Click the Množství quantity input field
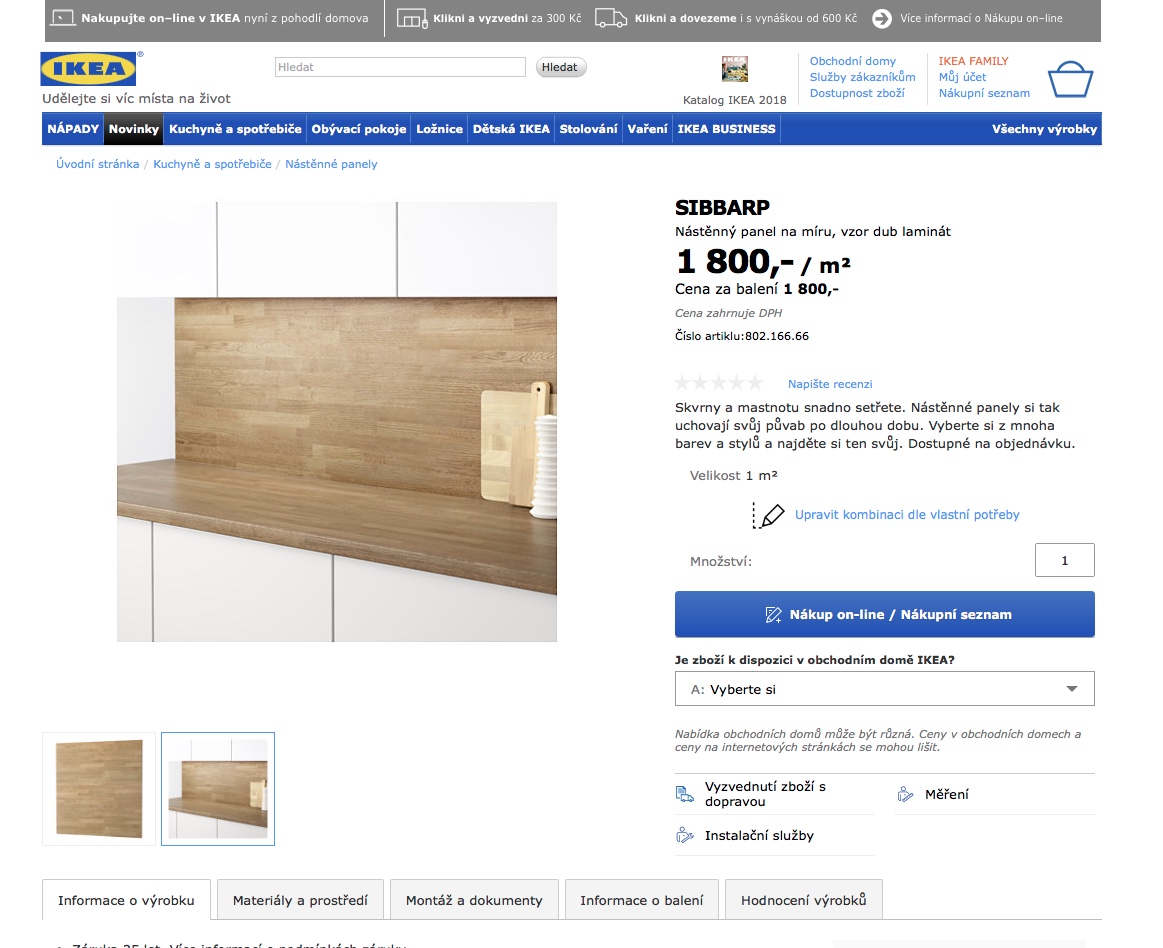The width and height of the screenshot is (1163, 948). click(x=1064, y=560)
